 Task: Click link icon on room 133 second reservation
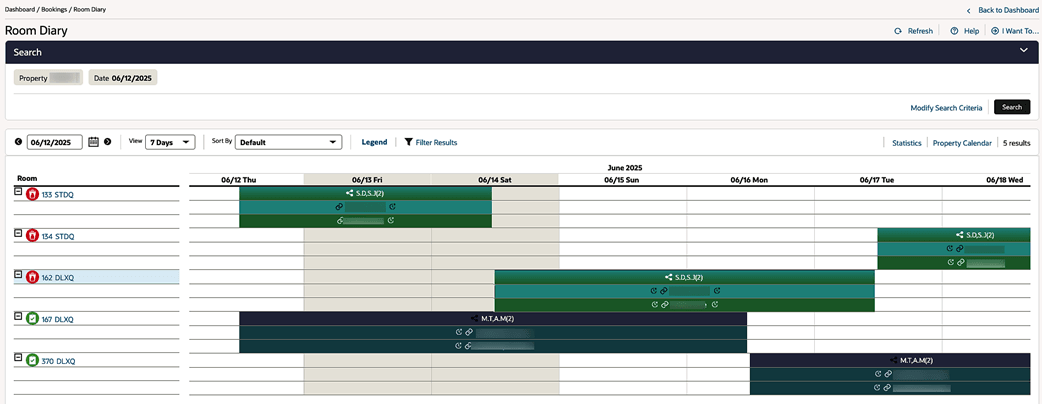(x=340, y=221)
